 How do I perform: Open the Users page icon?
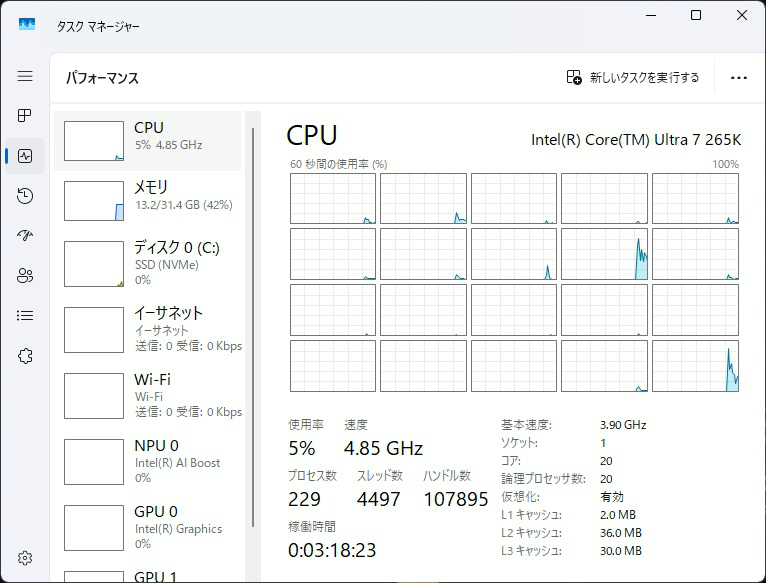click(x=25, y=276)
